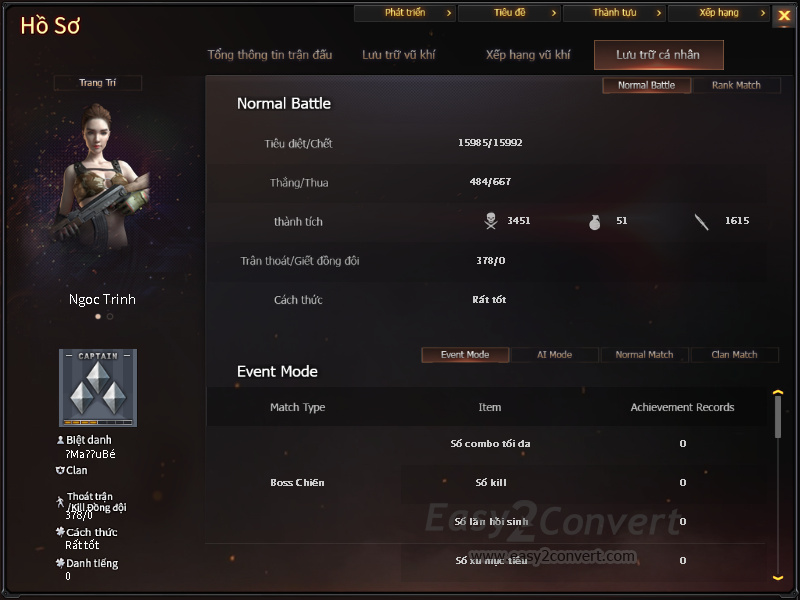The height and width of the screenshot is (600, 800).
Task: Click the Biệt danh person icon
Action: (x=60, y=440)
